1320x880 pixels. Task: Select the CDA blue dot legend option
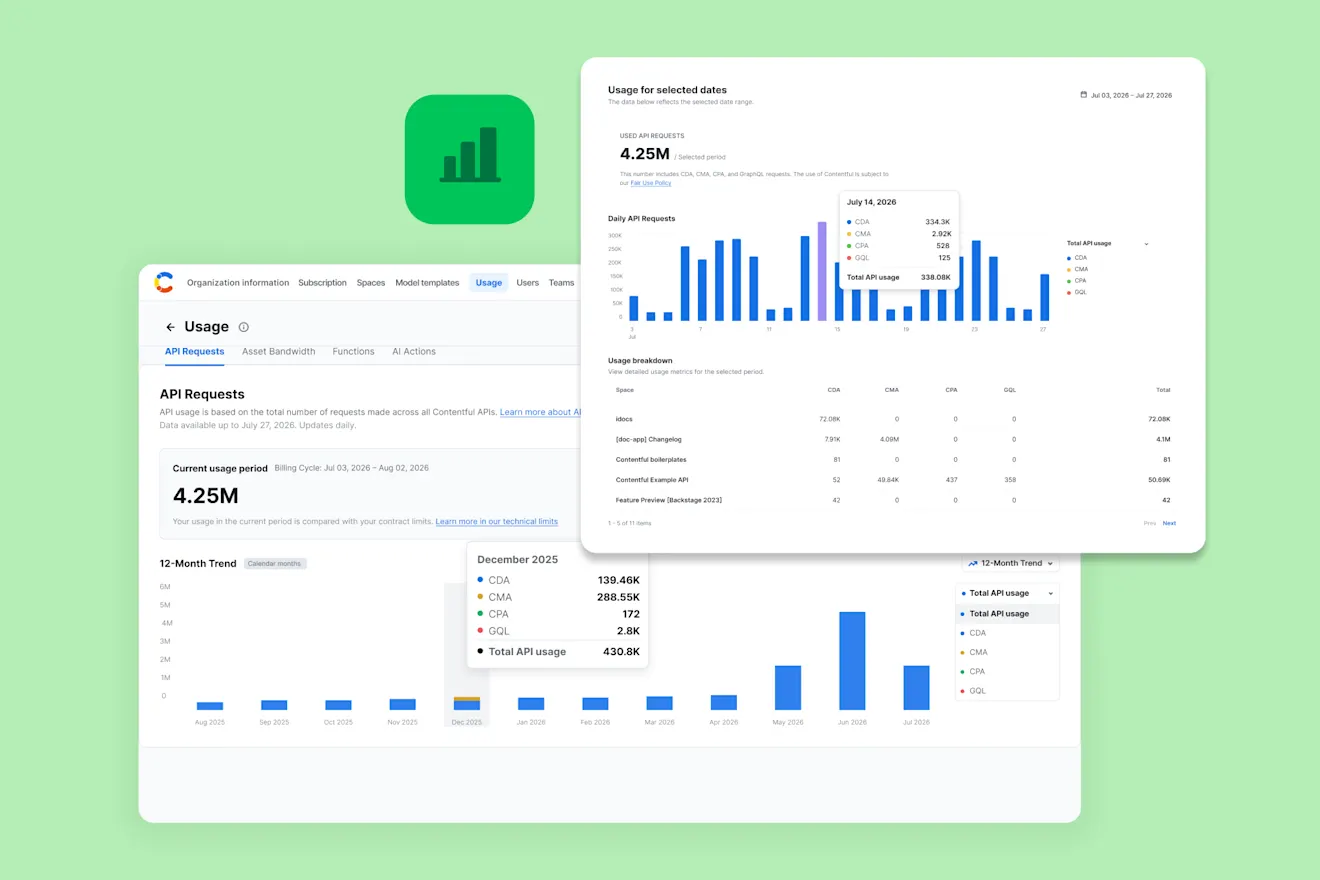click(x=1076, y=258)
